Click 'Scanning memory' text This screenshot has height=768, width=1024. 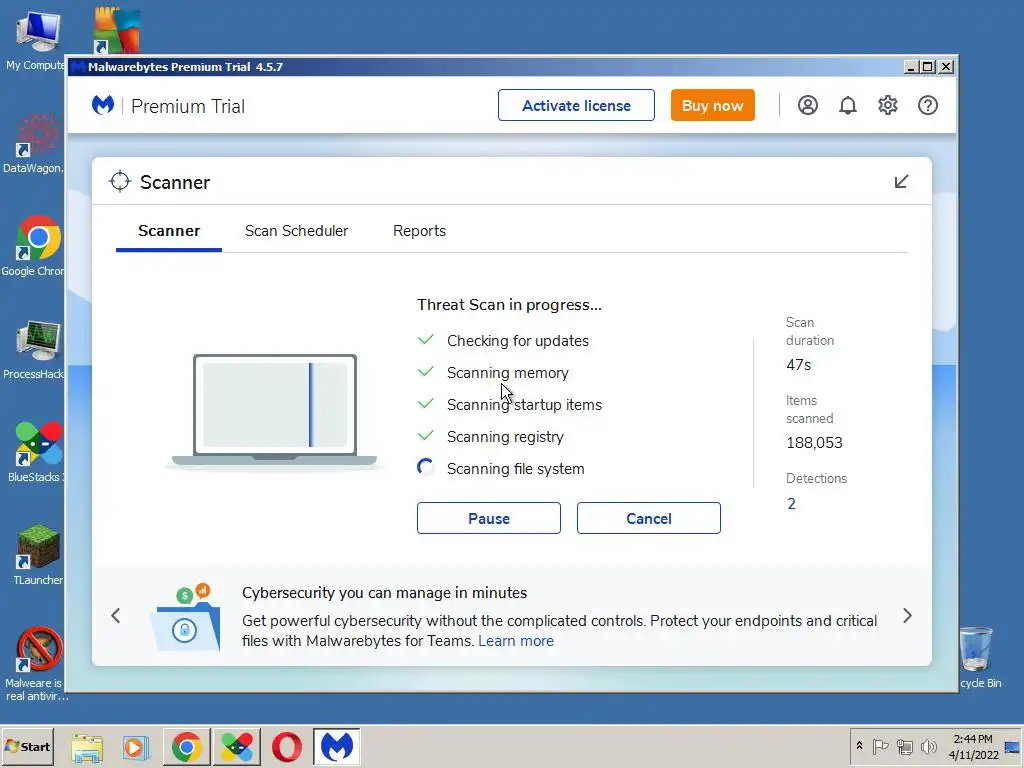[x=507, y=373]
